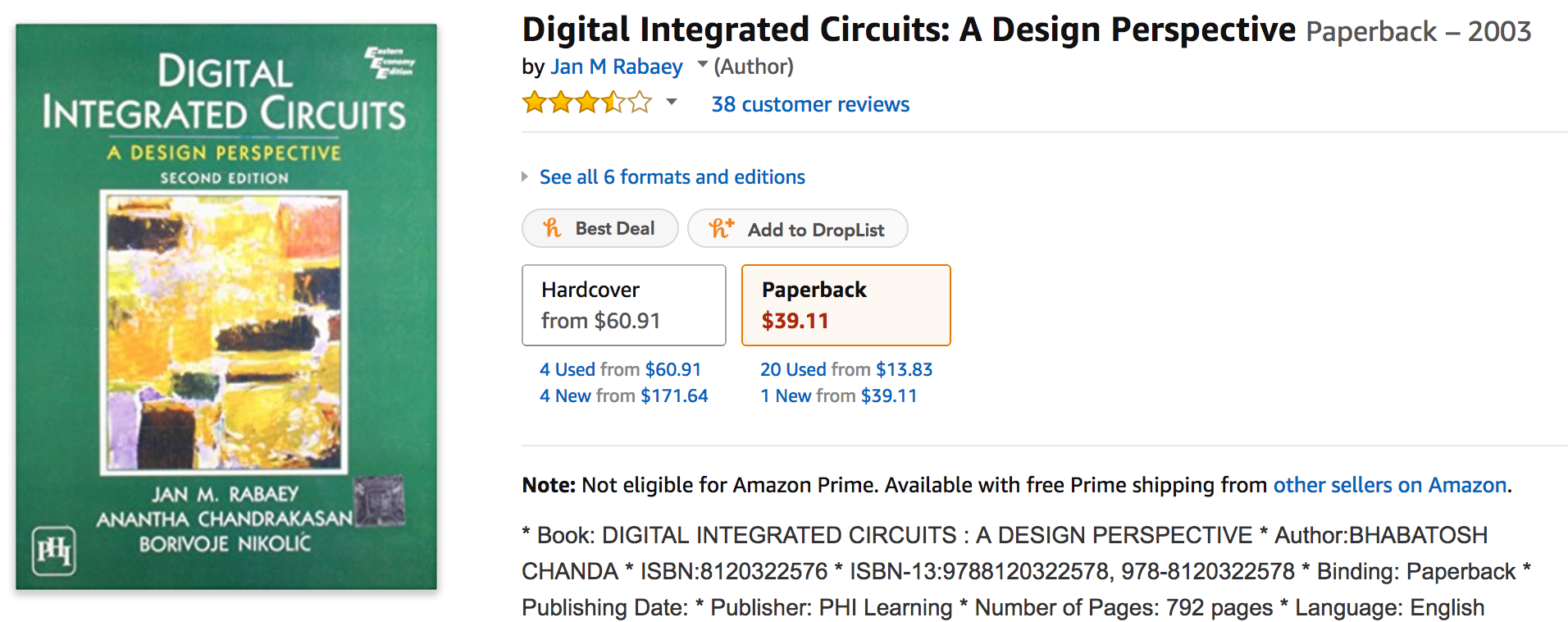
Task: Select the Hardcover format option
Action: click(x=624, y=305)
